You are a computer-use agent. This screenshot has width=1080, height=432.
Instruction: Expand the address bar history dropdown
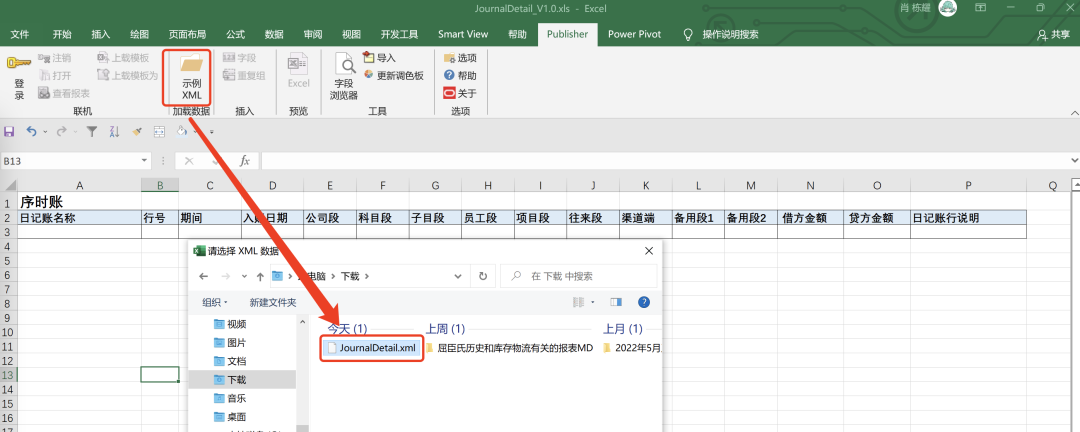coord(458,276)
